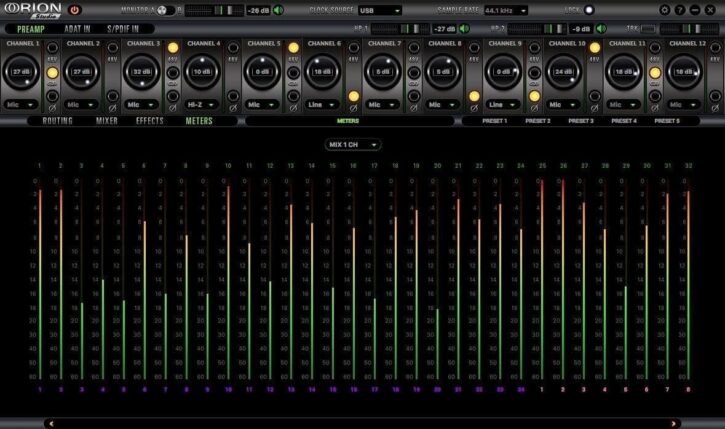The image size is (725, 429).
Task: Unlink Channel 11 stereo link button
Action: 655,73
